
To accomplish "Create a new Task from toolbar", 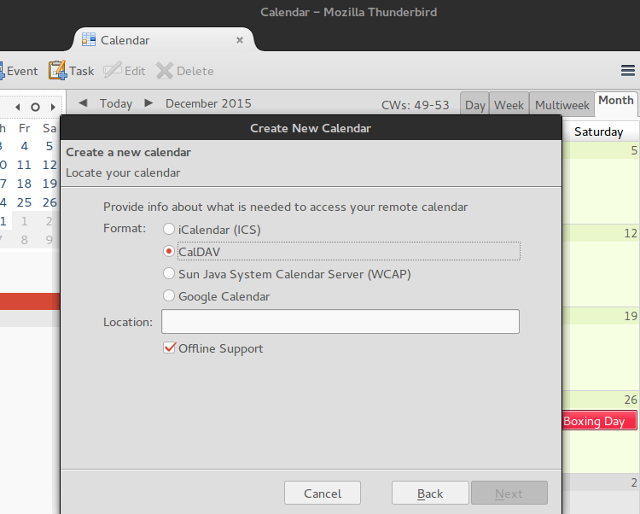I will coord(71,71).
